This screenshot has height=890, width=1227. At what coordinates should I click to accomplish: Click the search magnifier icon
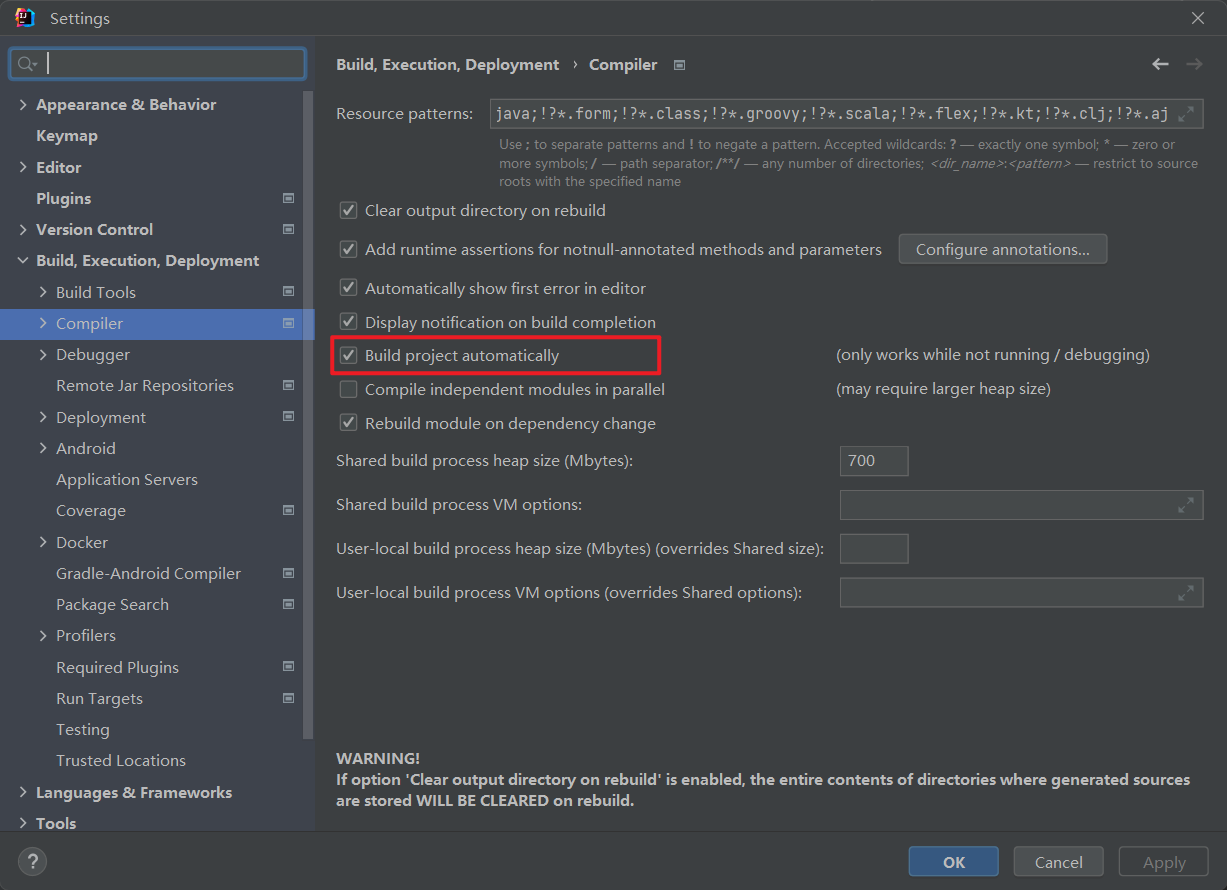point(25,64)
